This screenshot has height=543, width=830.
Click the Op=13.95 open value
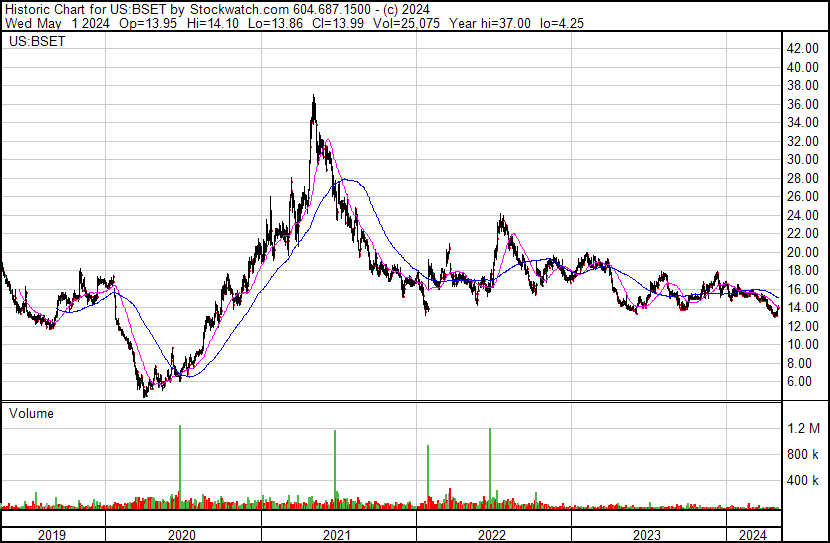coord(148,23)
